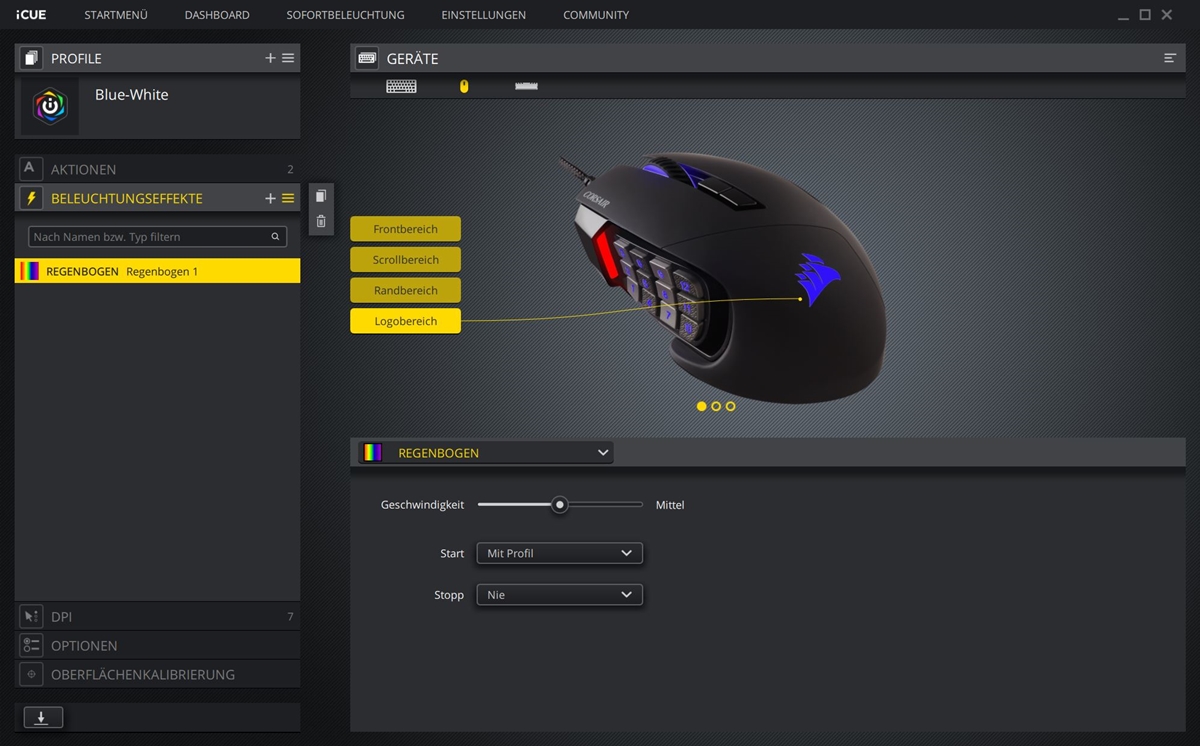This screenshot has height=746, width=1200.
Task: Collapse the BELEUCHTUNGSEFFEKTE section header
Action: click(157, 198)
